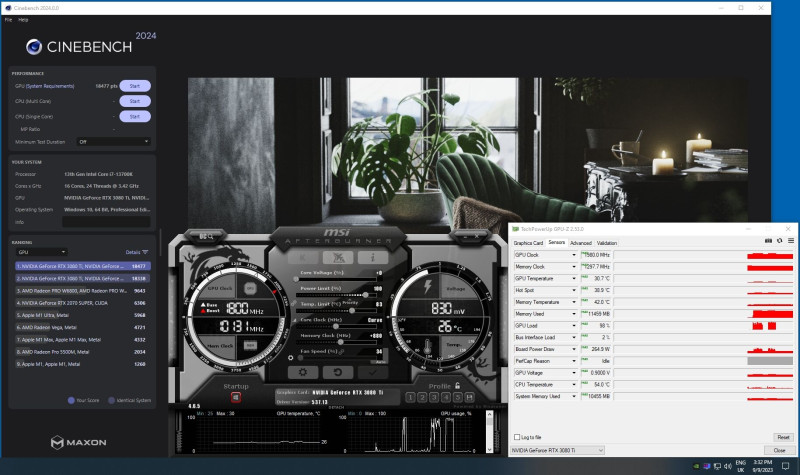Click GPU-Z screenshot camera icon
Screen dimensions: 800x475
[x=768, y=241]
